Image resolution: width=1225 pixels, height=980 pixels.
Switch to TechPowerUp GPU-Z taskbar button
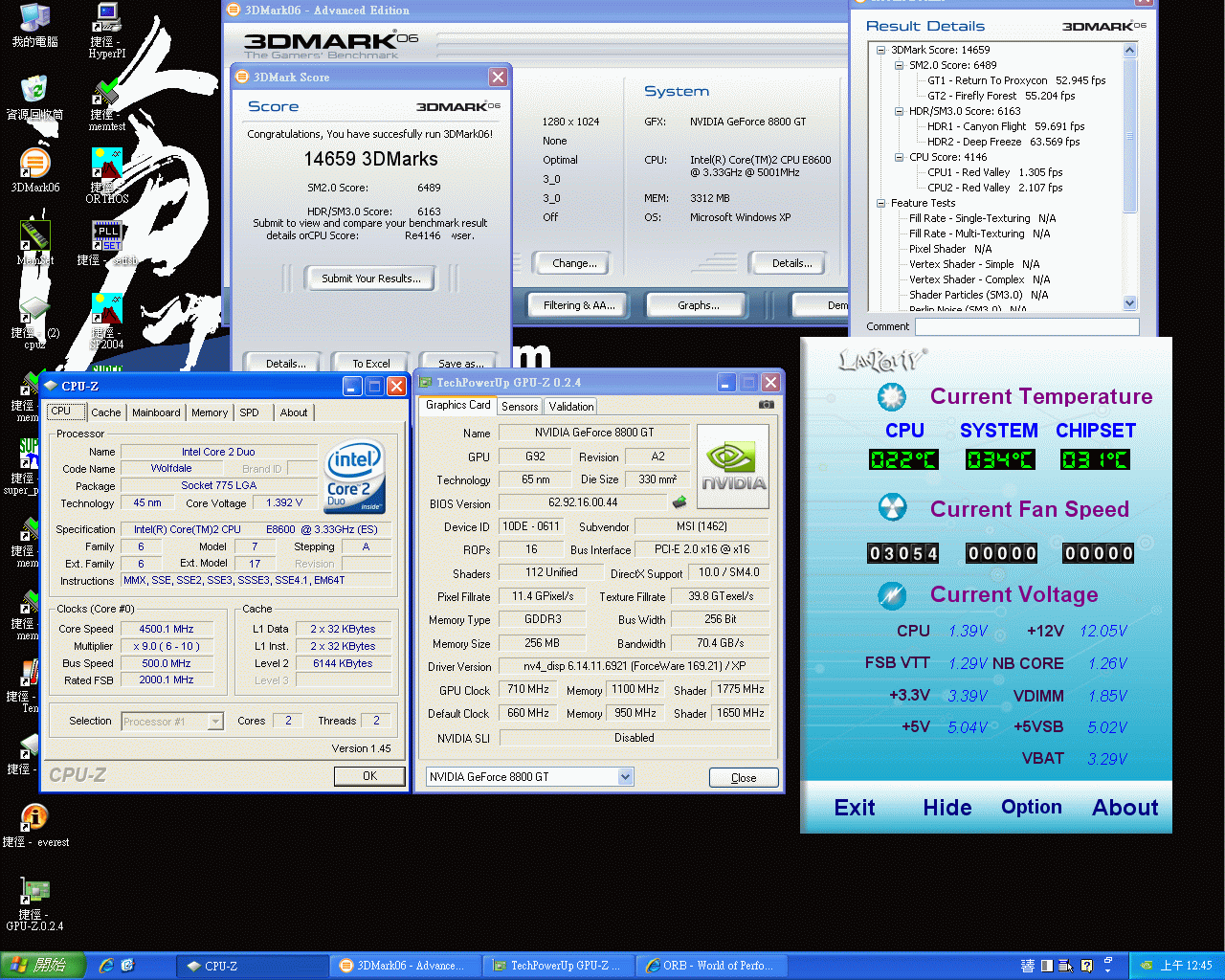(x=558, y=966)
